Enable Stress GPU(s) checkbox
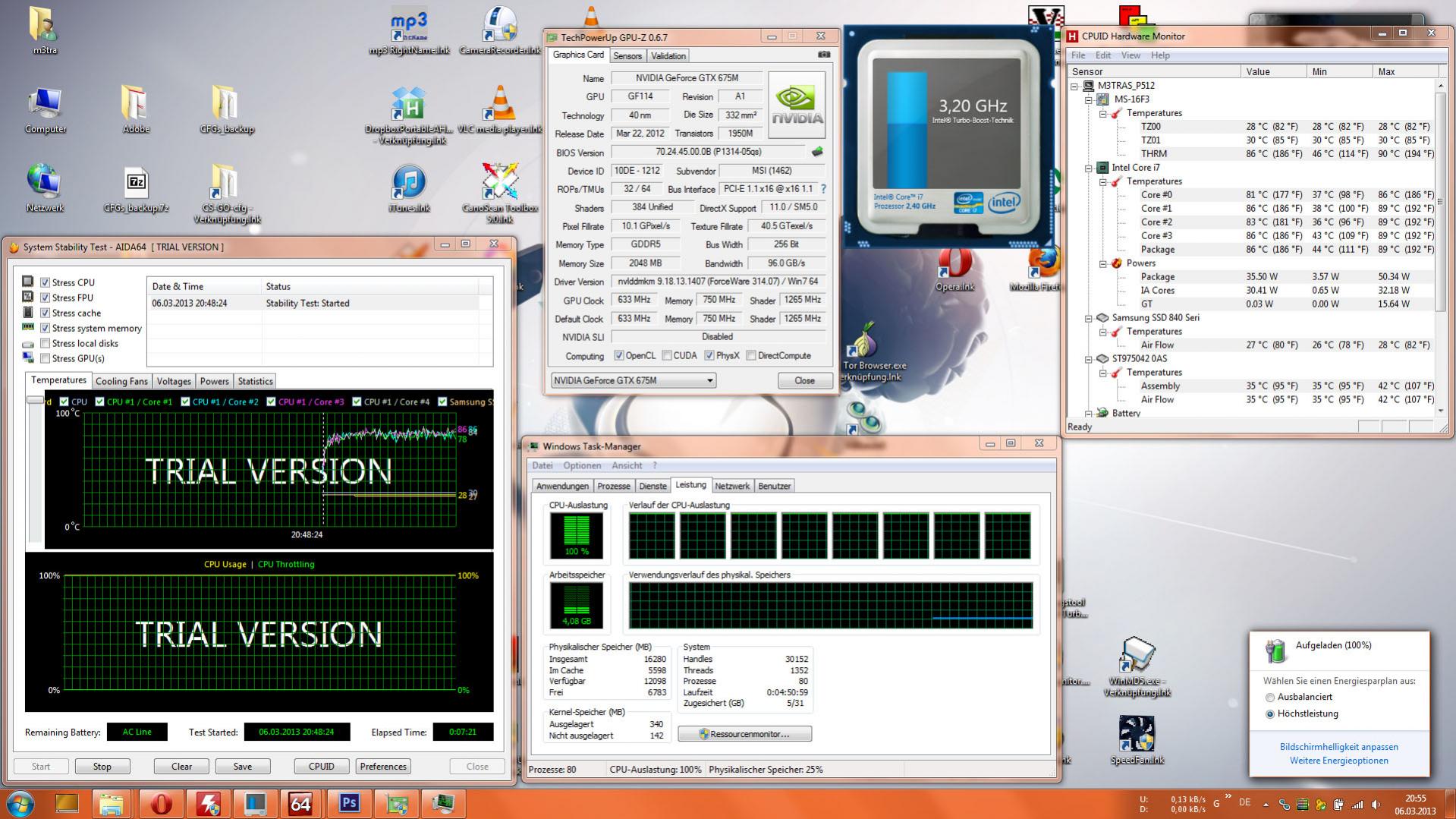Viewport: 1456px width, 819px height. (x=46, y=358)
